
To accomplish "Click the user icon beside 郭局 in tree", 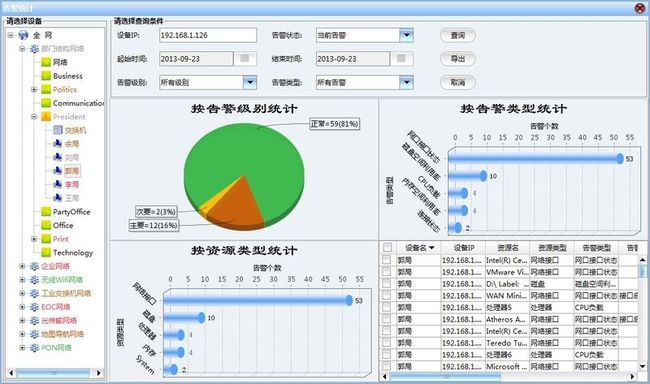I will point(58,171).
